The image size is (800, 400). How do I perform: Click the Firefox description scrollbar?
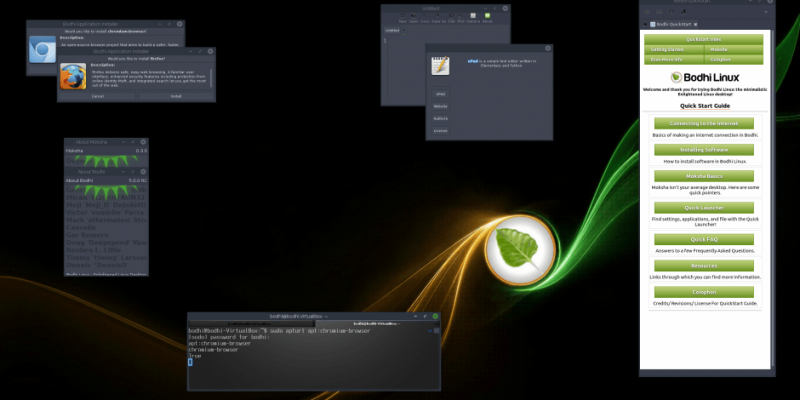coord(212,76)
